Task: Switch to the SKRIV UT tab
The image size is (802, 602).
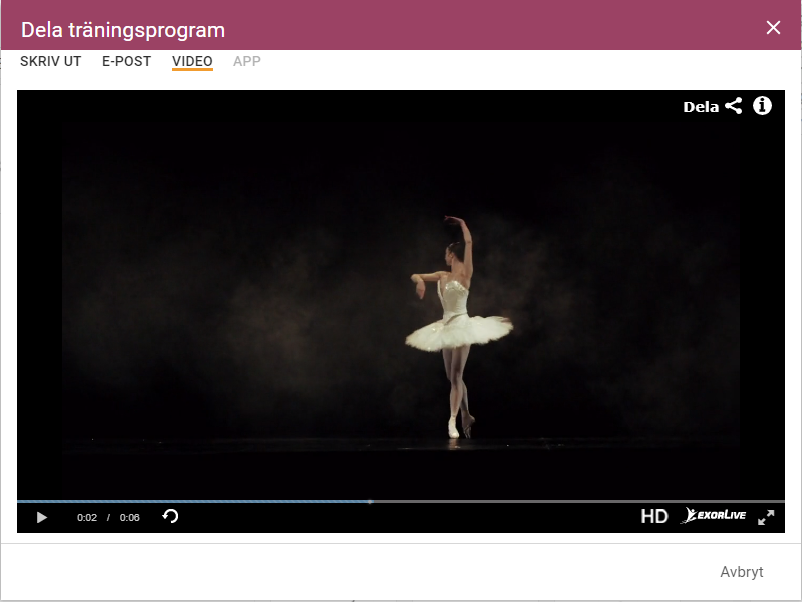Action: 51,61
